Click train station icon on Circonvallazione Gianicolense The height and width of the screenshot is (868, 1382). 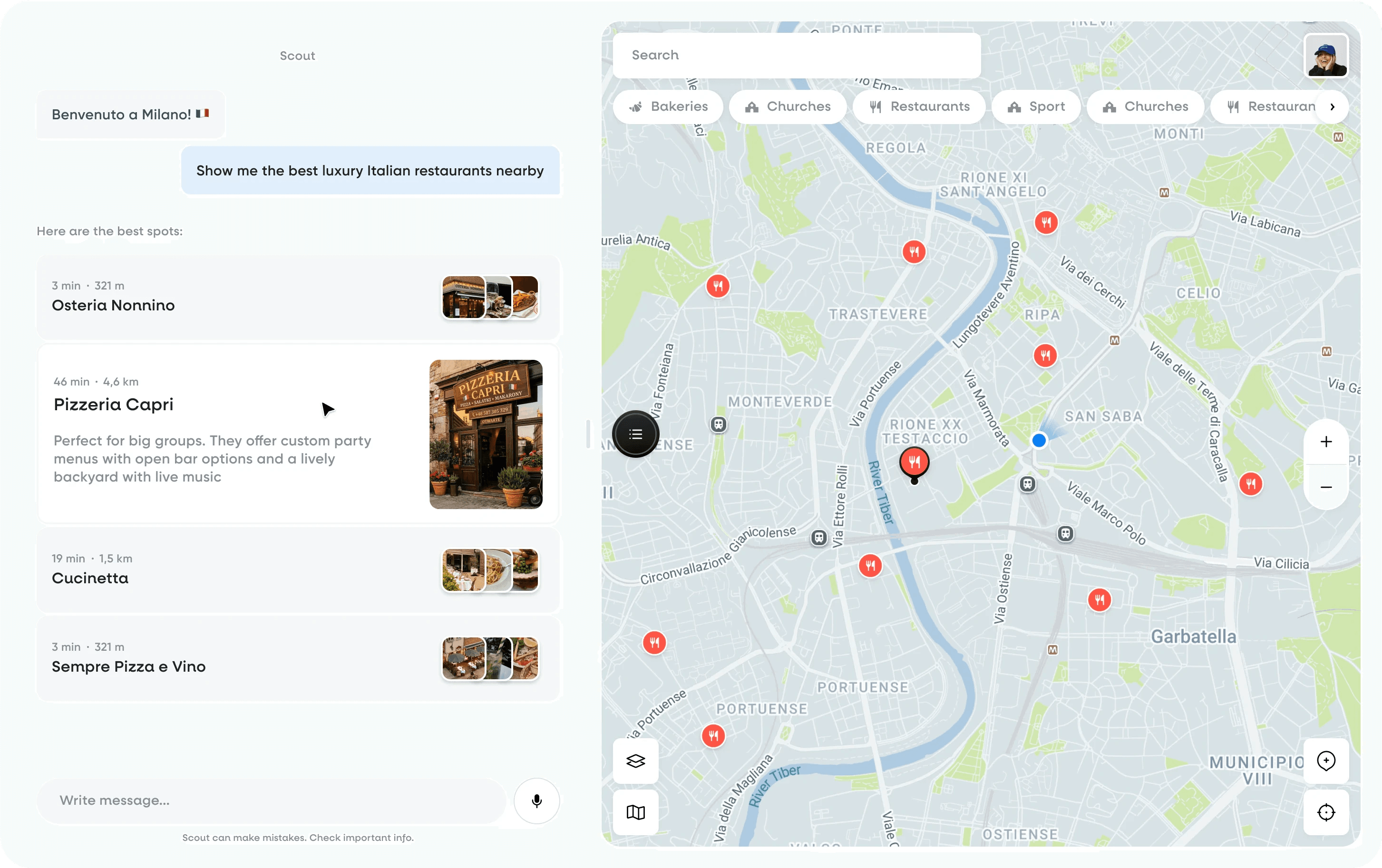(819, 538)
